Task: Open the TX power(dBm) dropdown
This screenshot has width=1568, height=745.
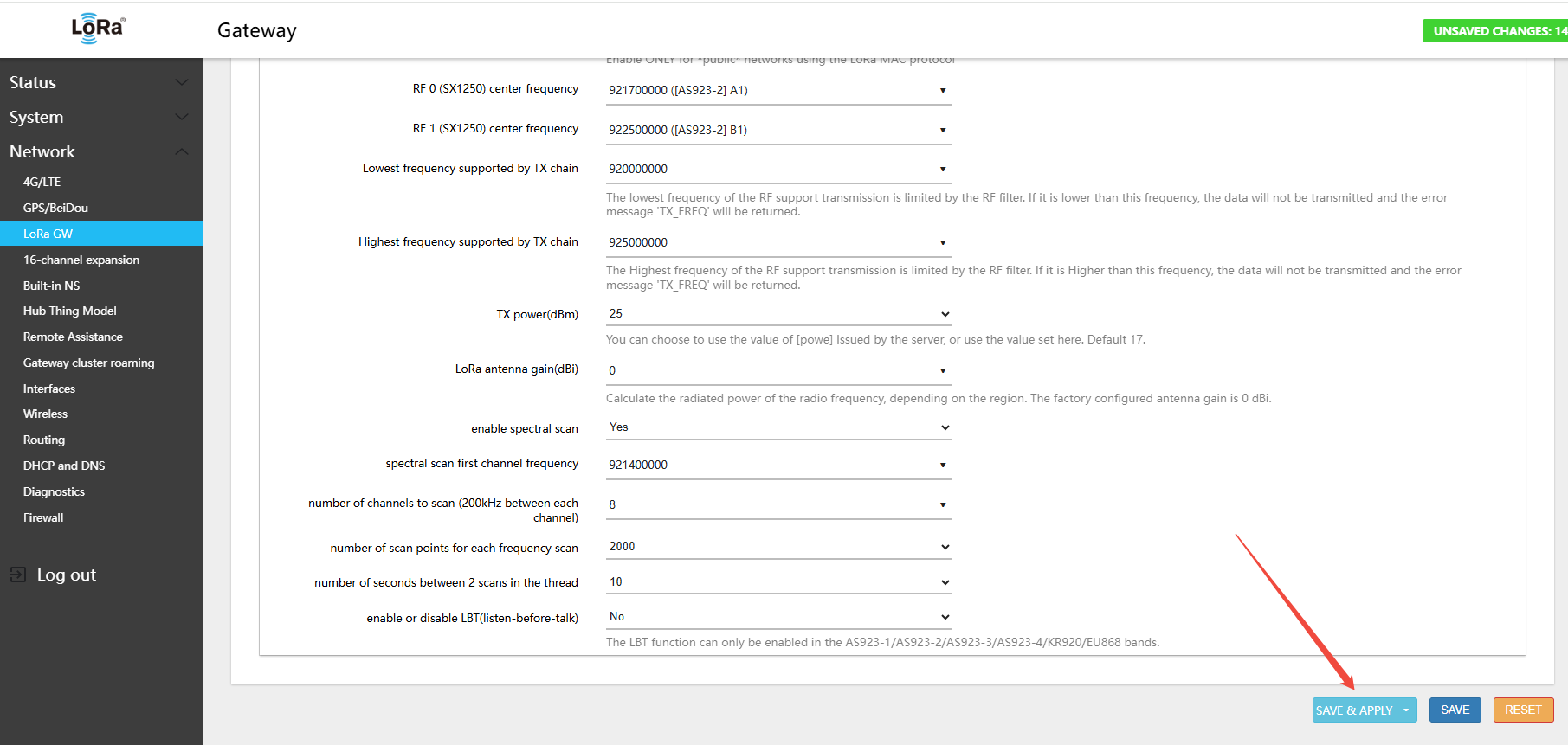Action: pos(778,314)
